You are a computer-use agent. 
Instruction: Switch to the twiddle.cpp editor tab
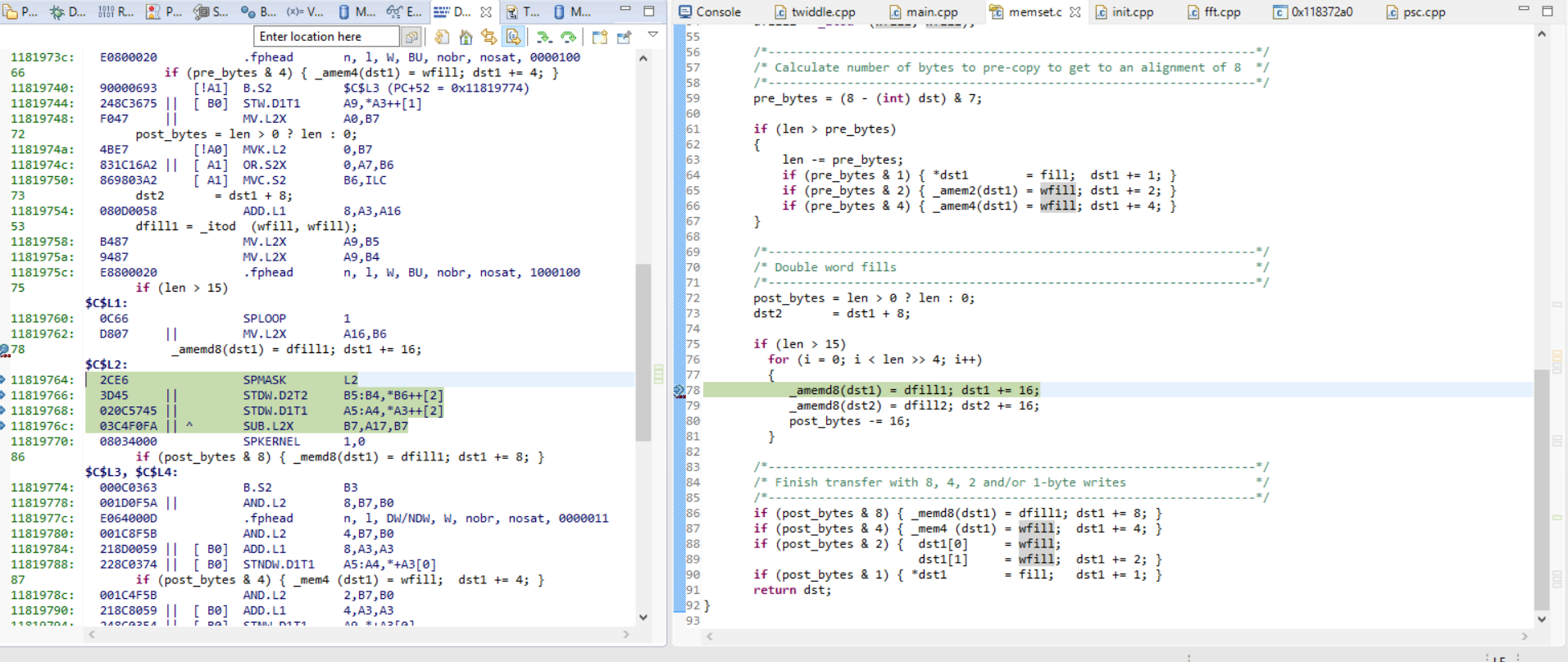pos(815,12)
